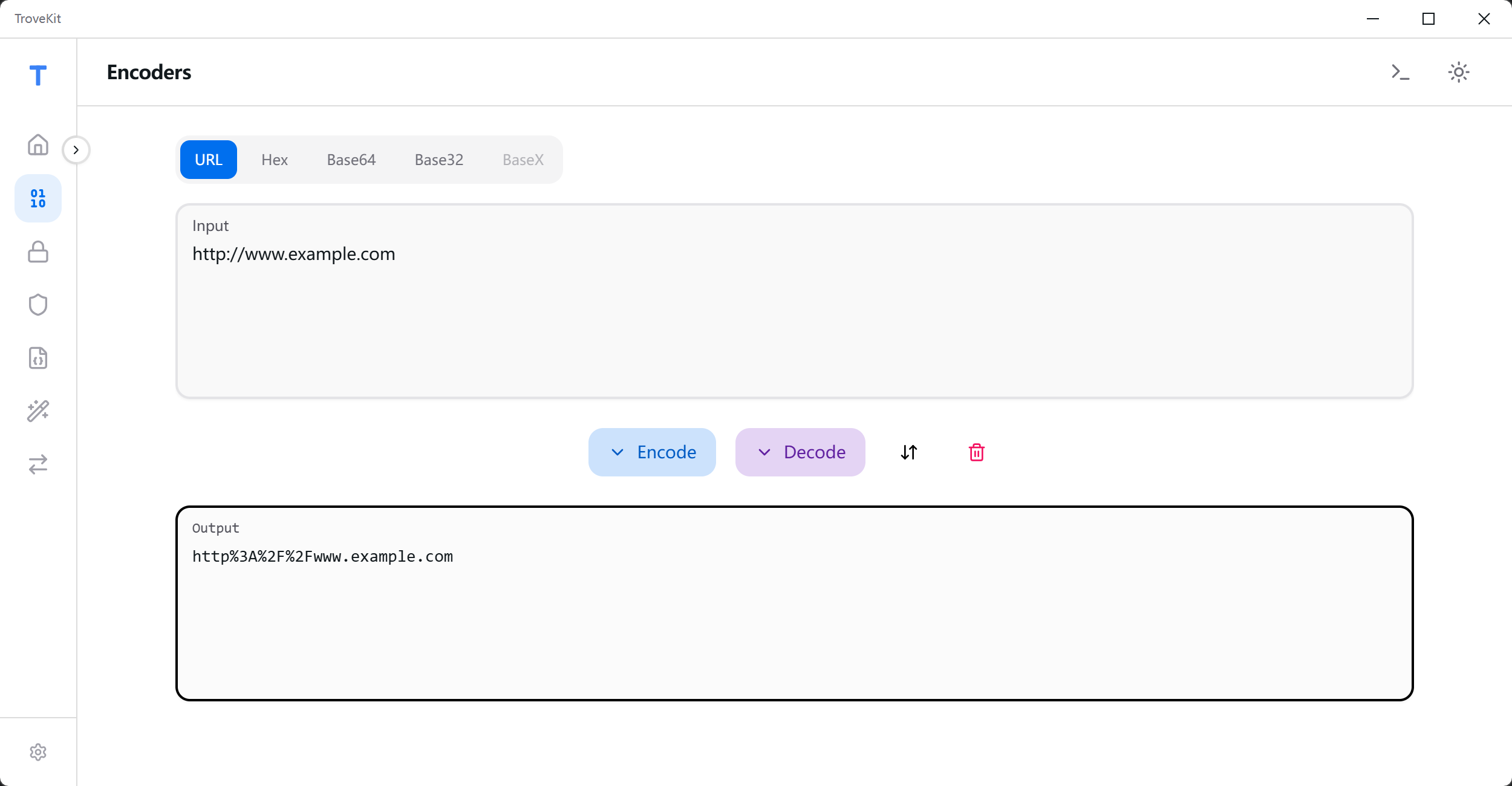The width and height of the screenshot is (1512, 786).
Task: Open the Home page from the sidebar
Action: [x=37, y=145]
